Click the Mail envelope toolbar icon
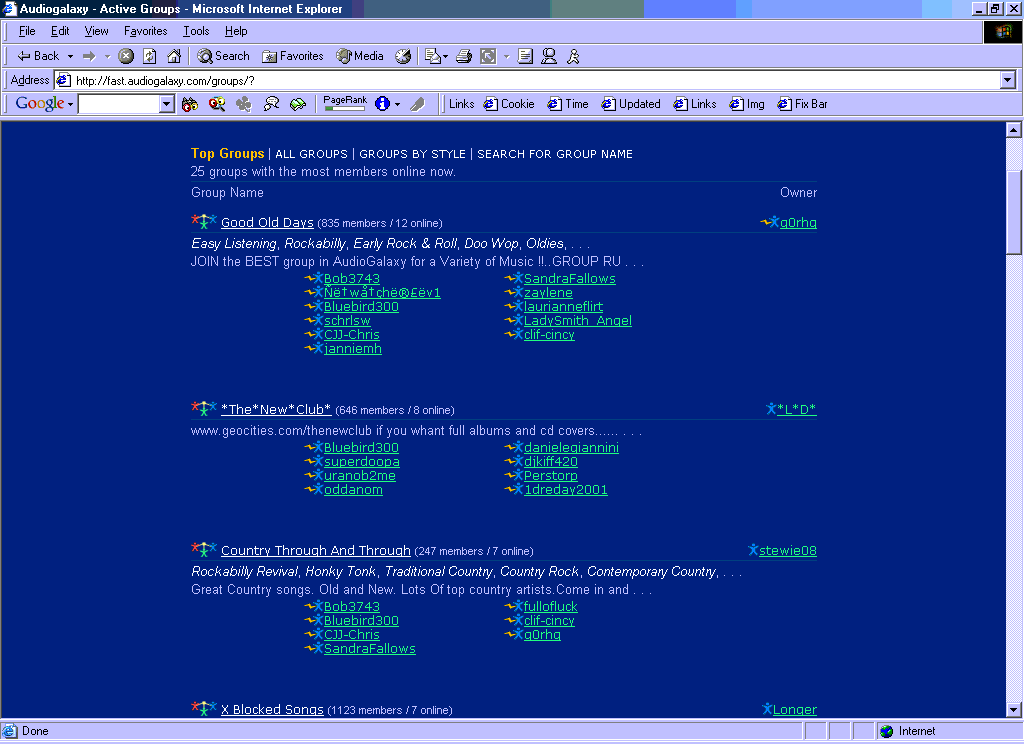This screenshot has height=744, width=1024. click(432, 56)
